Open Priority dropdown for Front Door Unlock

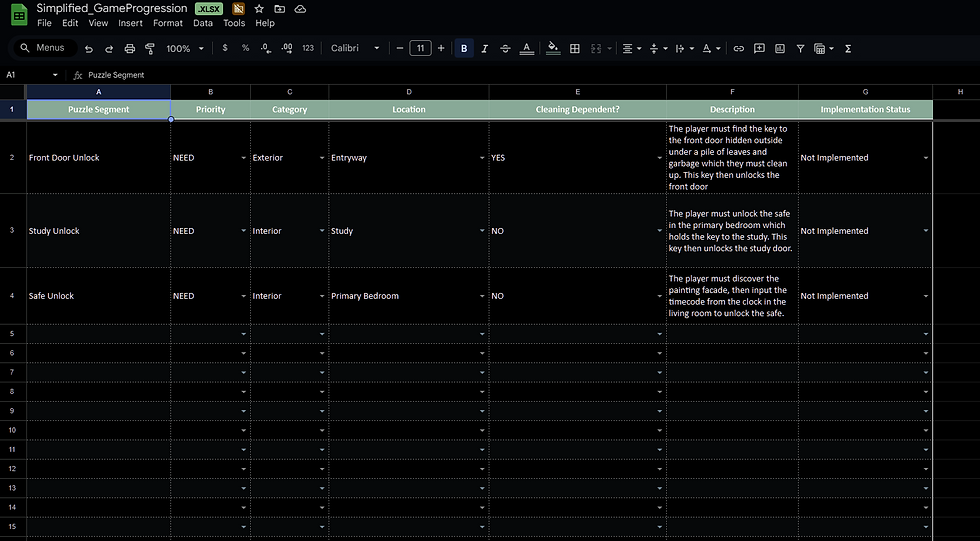pyautogui.click(x=243, y=158)
